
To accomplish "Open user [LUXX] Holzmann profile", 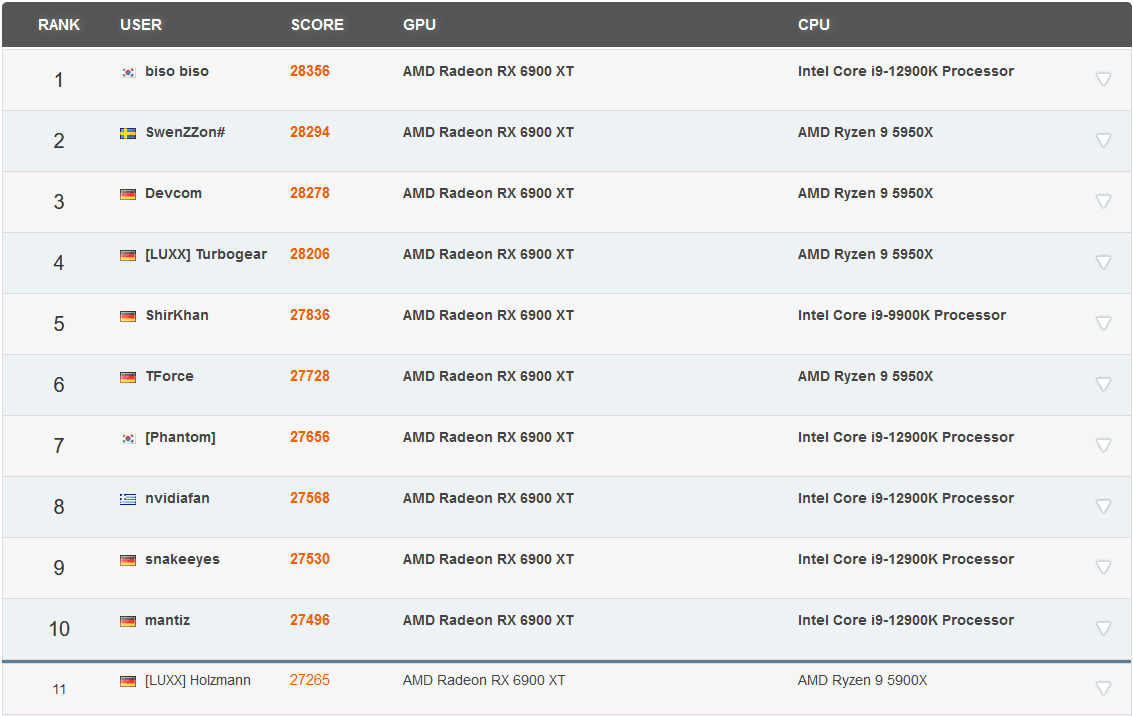I will (x=198, y=681).
